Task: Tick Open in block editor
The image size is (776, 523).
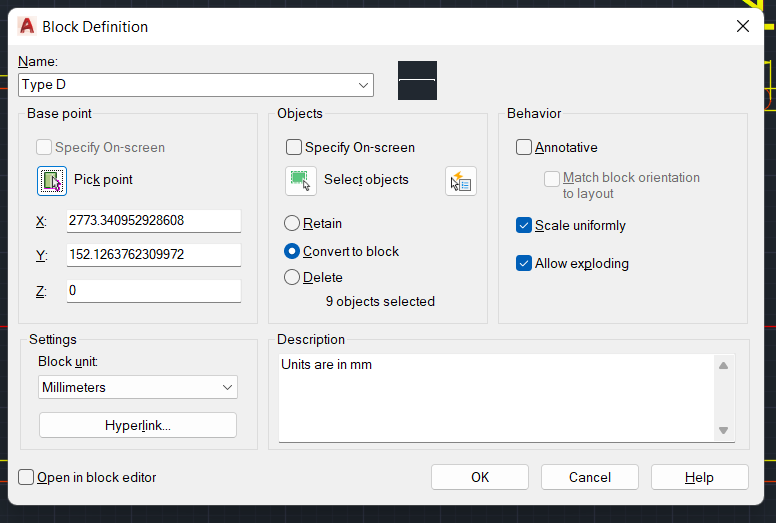Action: (26, 477)
